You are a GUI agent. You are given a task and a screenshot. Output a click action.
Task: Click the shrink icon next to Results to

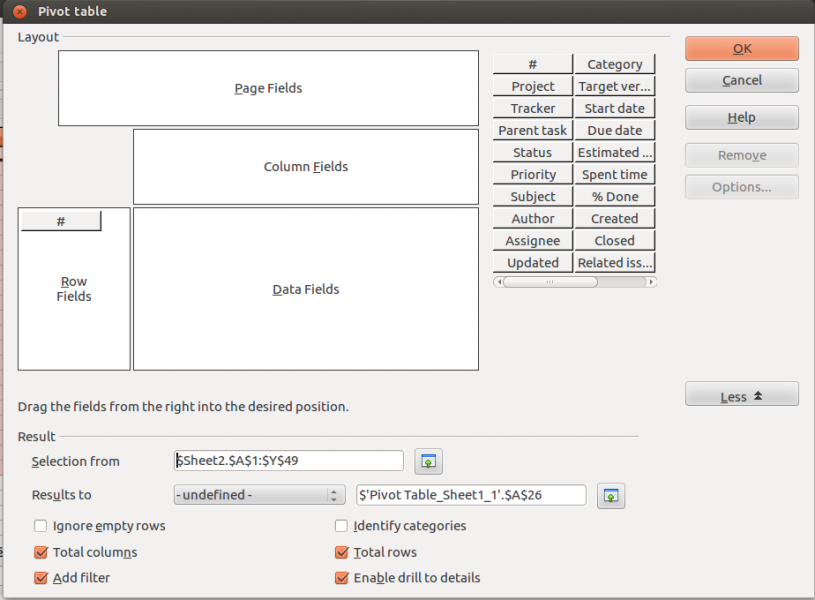click(x=610, y=495)
